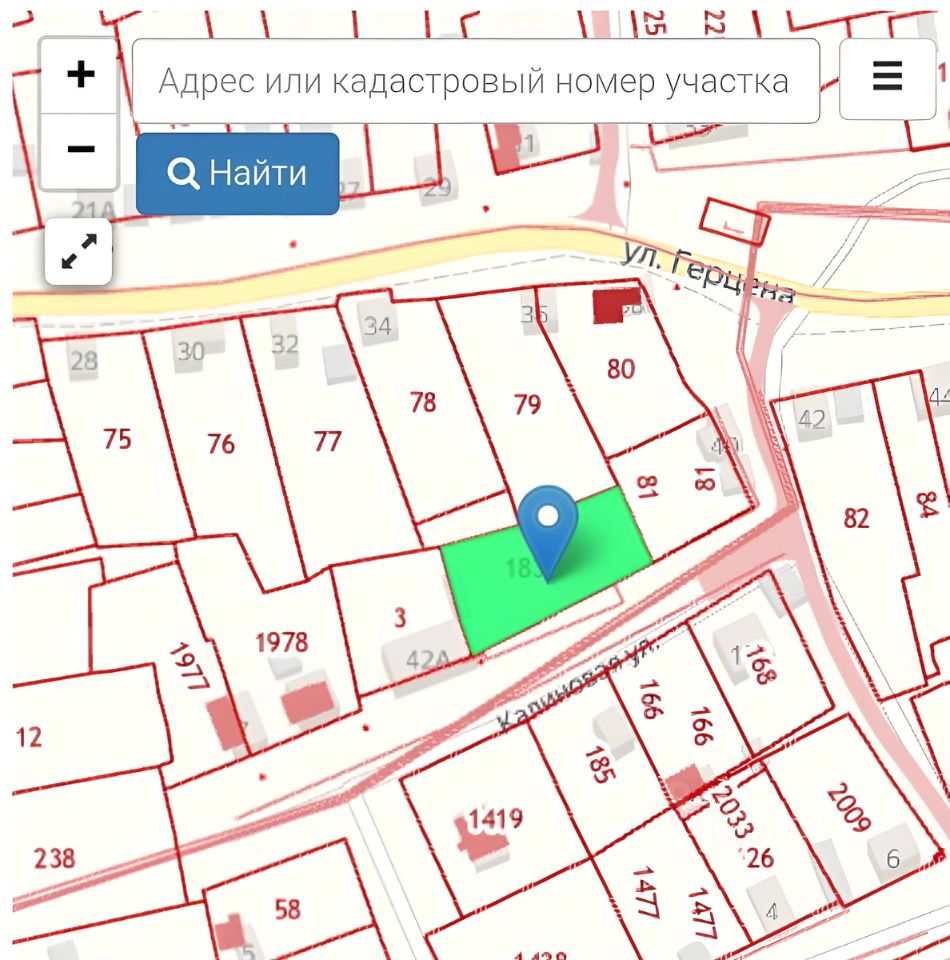Select parcel 26 on the map
Viewport: 950px width, 960px height.
click(x=760, y=858)
